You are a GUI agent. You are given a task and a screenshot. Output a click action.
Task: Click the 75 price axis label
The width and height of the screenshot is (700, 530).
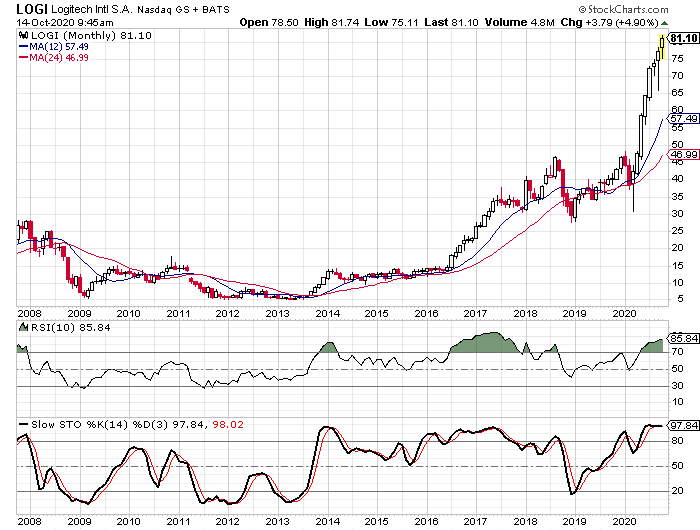(677, 59)
